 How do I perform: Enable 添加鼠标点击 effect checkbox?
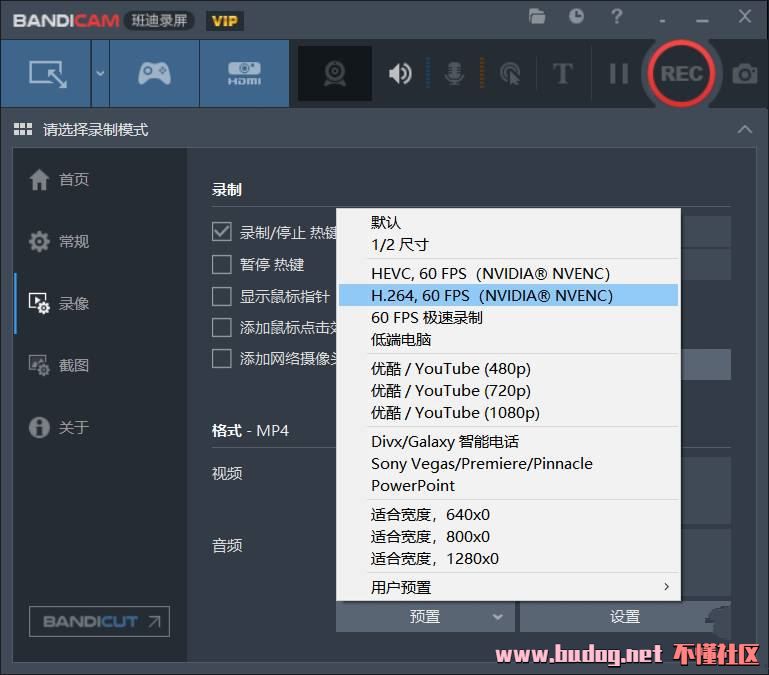coord(222,328)
